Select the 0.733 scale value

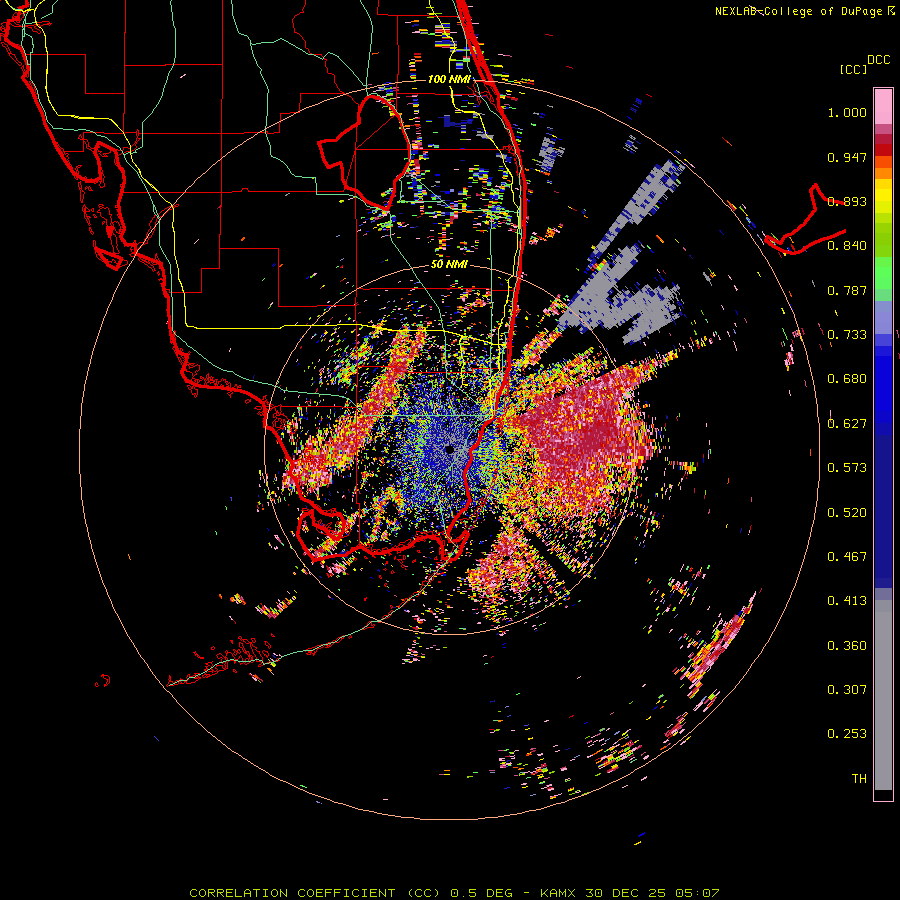pyautogui.click(x=847, y=335)
